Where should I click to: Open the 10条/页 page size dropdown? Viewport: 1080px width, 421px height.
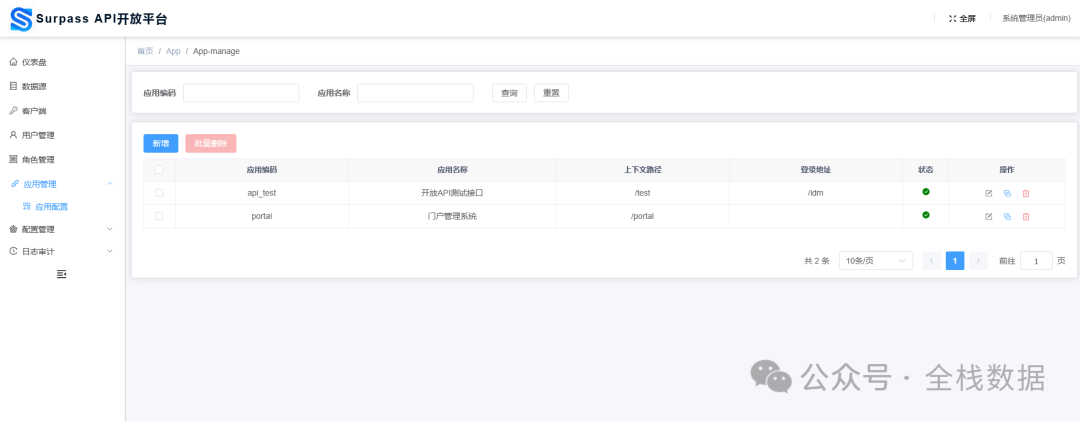(875, 261)
